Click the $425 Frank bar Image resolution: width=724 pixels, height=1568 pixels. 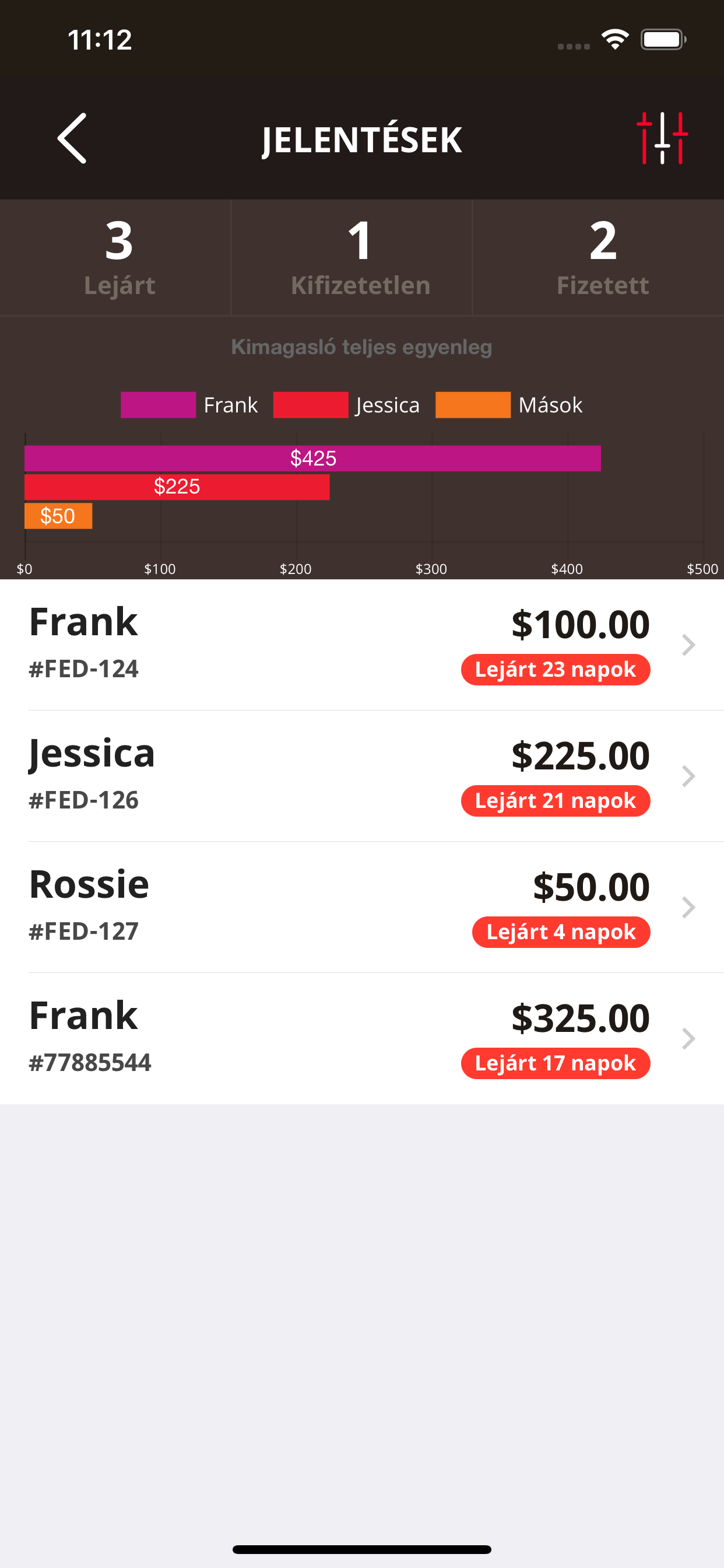click(312, 459)
